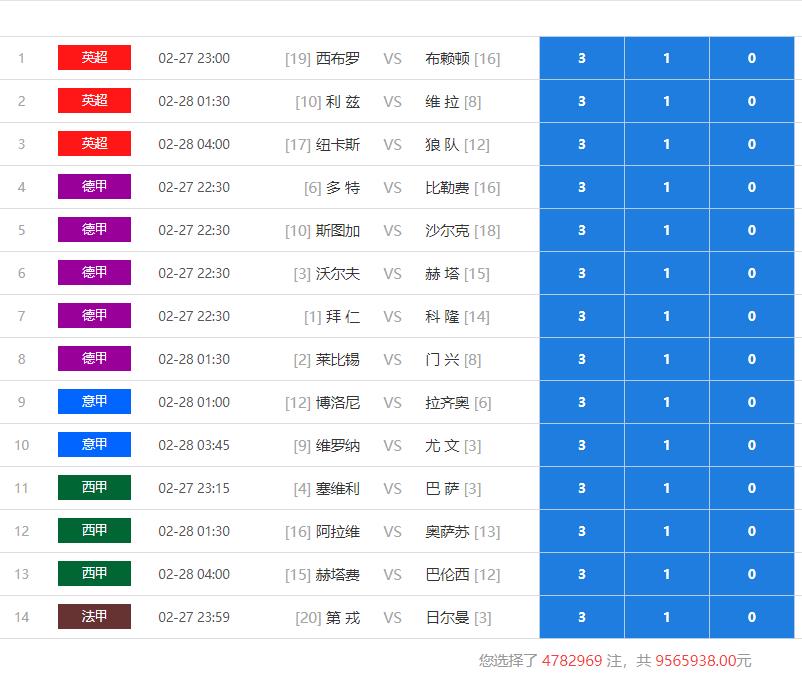
Task: Toggle the 0 option for 赫塔费 vs 巴伦西
Action: 752,574
